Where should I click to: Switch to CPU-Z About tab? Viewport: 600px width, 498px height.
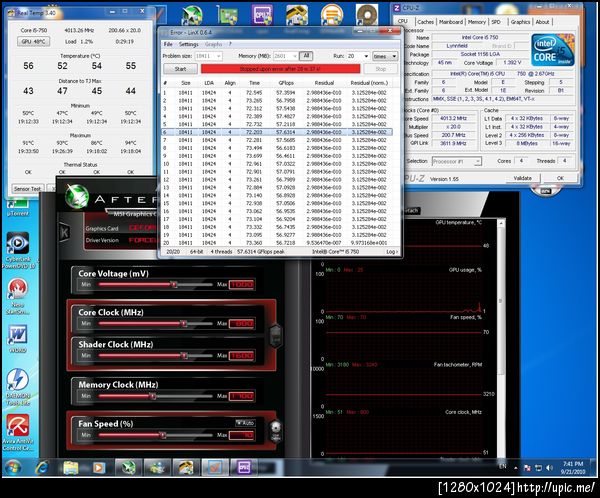pyautogui.click(x=542, y=22)
